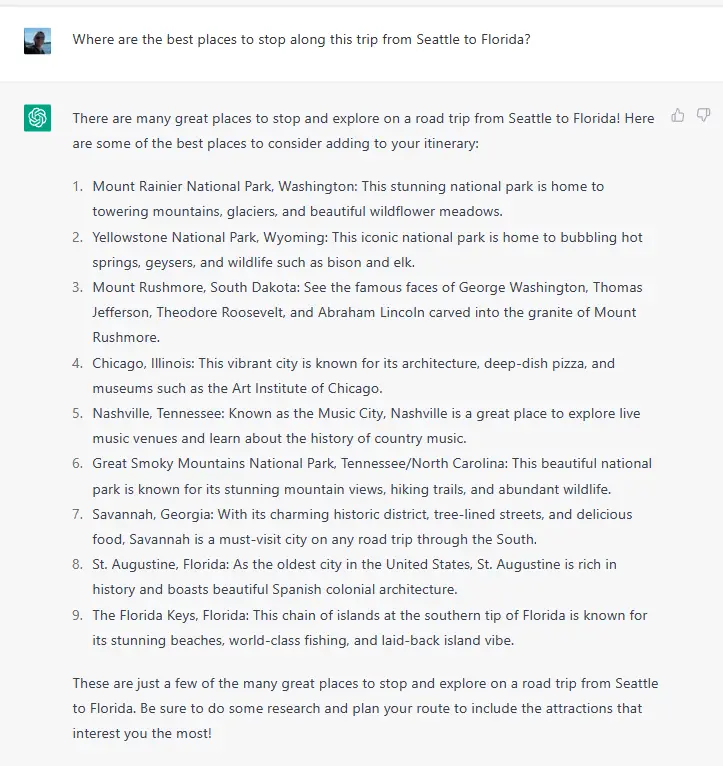Click the thumbs up feedback icon

(x=678, y=115)
